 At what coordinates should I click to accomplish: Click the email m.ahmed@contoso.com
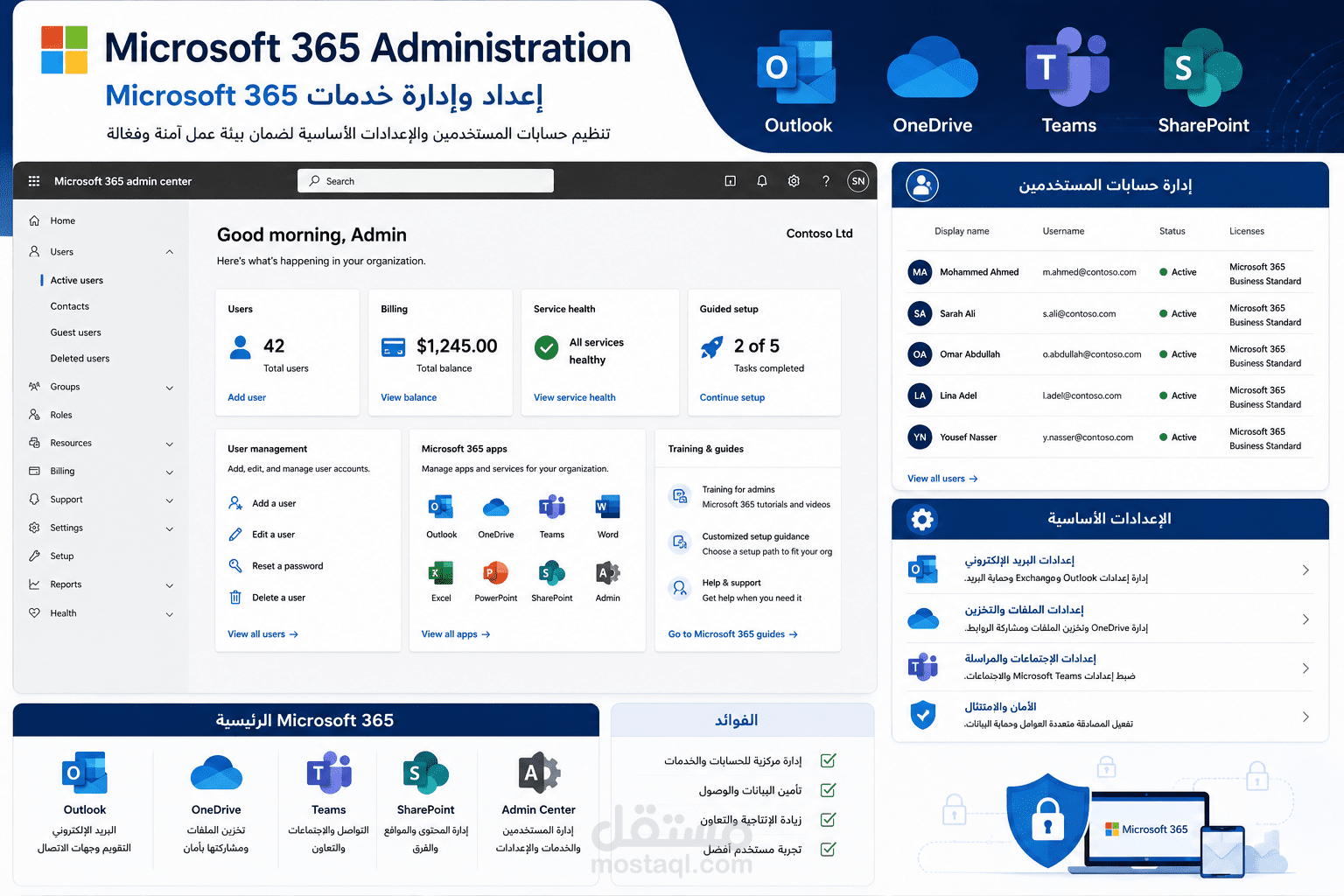pos(1089,272)
